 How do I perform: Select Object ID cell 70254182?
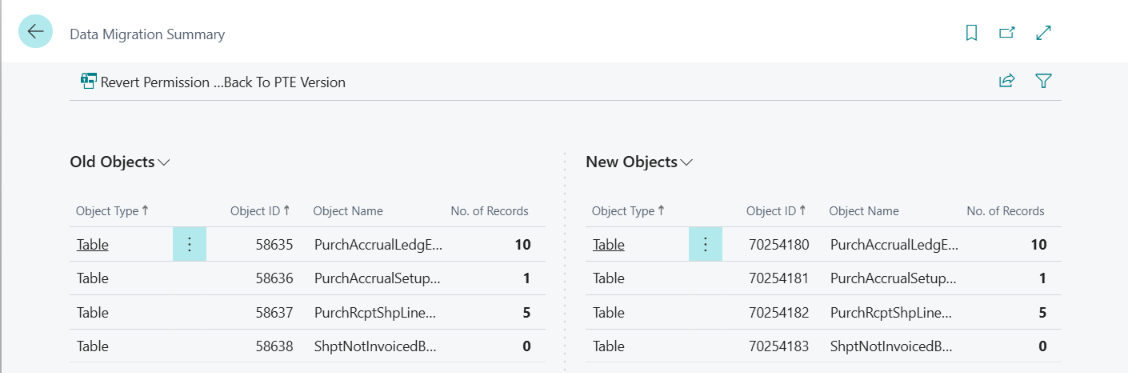click(x=779, y=313)
